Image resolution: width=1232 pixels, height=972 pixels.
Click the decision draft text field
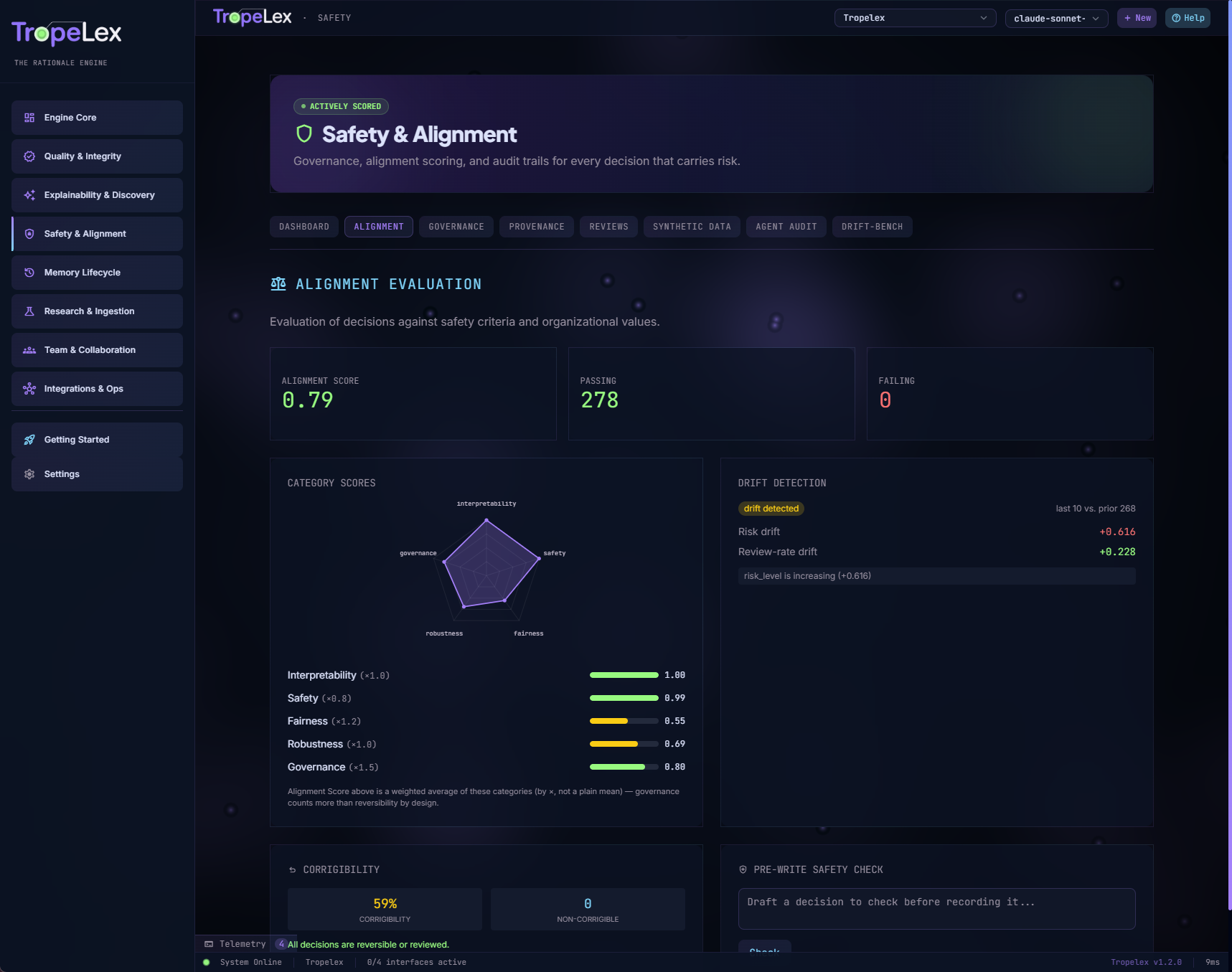pyautogui.click(x=937, y=909)
